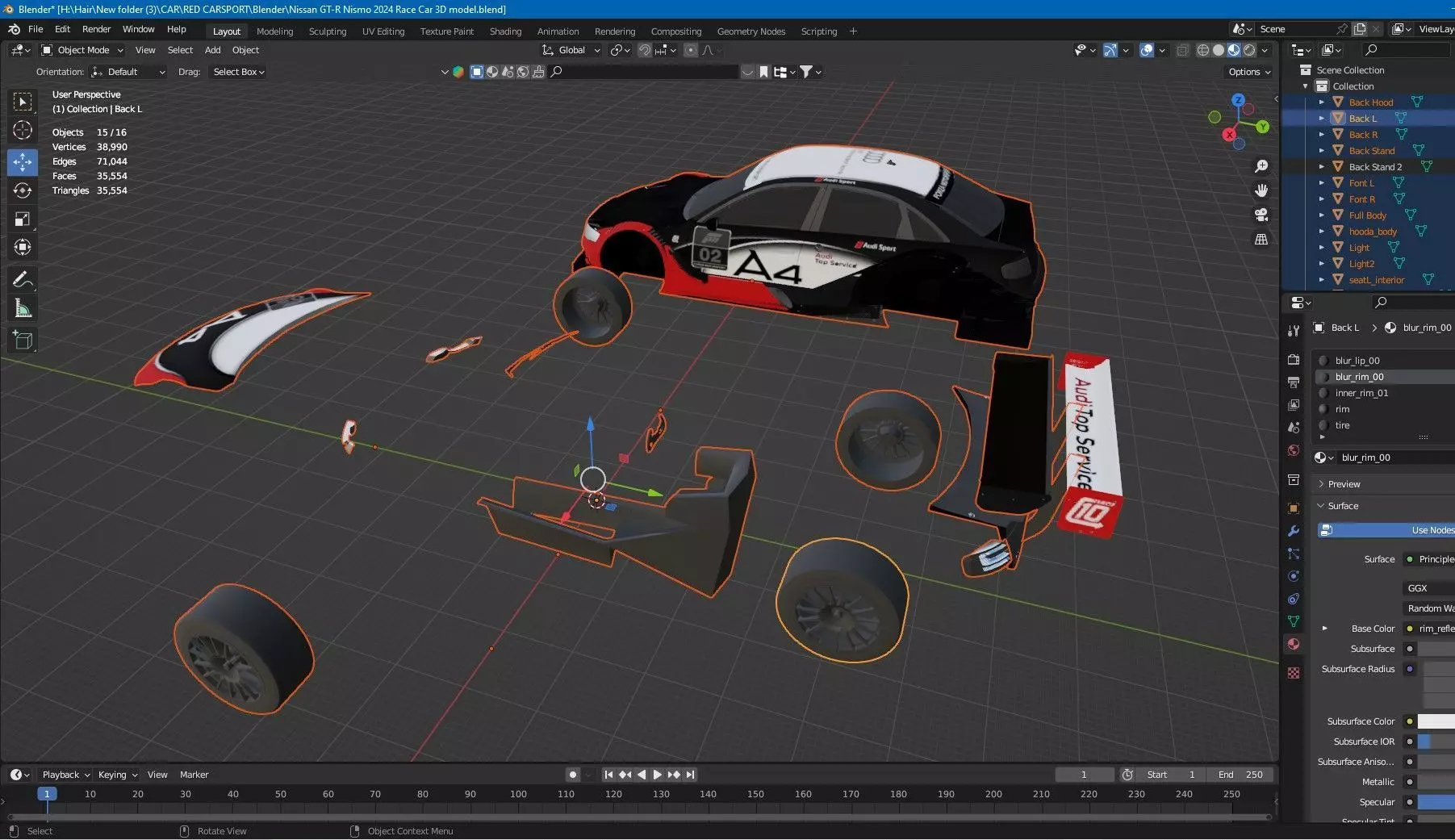Activate the Rotate tool

(x=23, y=190)
